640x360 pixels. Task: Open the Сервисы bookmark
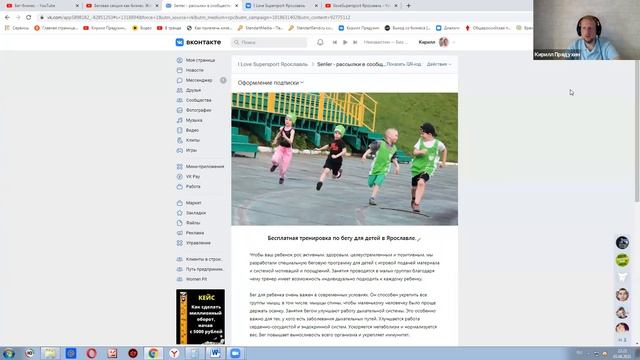[x=16, y=28]
